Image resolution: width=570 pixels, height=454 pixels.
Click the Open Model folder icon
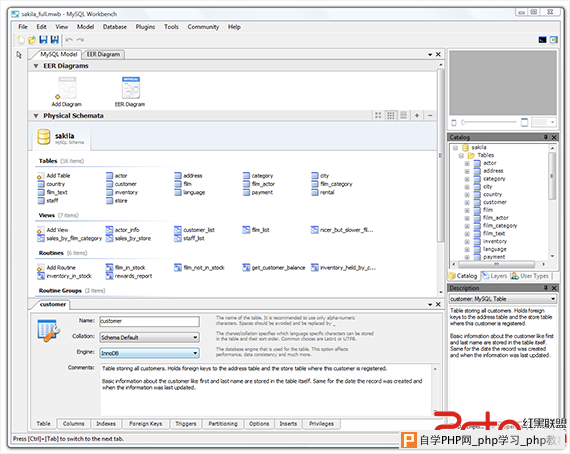click(32, 40)
